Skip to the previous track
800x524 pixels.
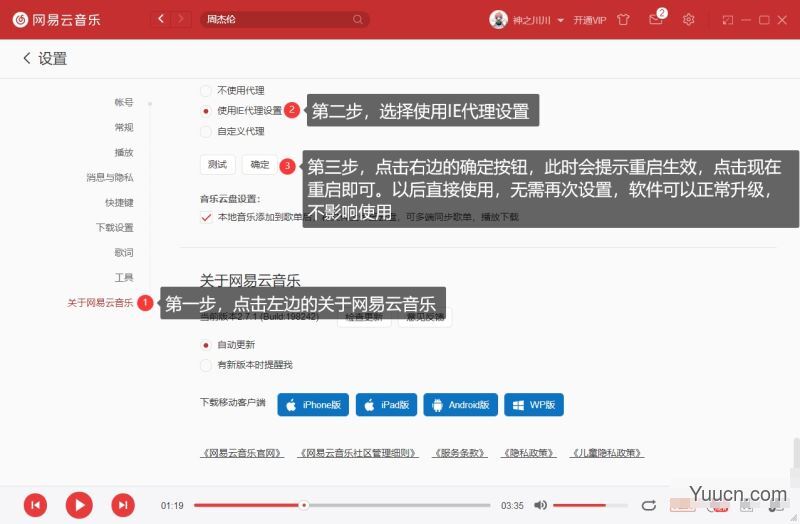[35, 505]
